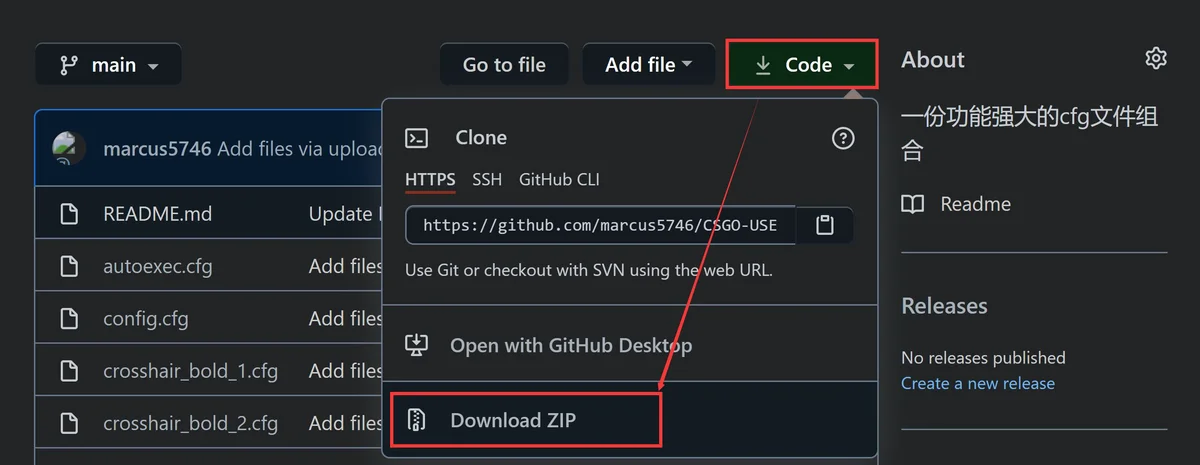Click the clone URL input field

[600, 225]
